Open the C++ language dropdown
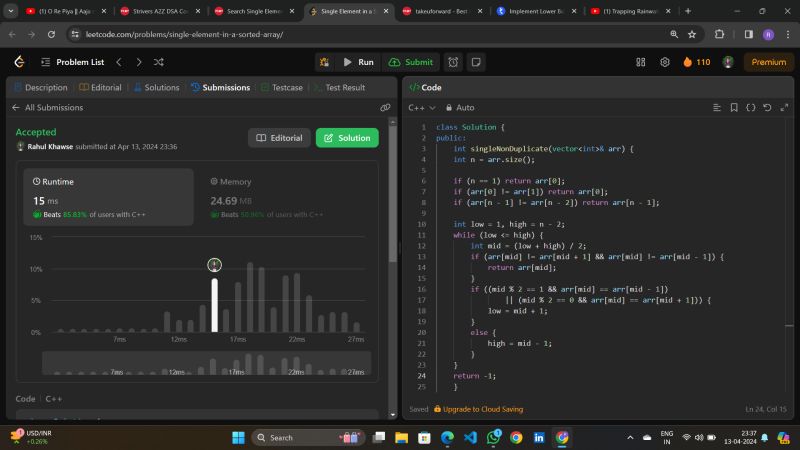Image resolution: width=800 pixels, height=450 pixels. 422,107
